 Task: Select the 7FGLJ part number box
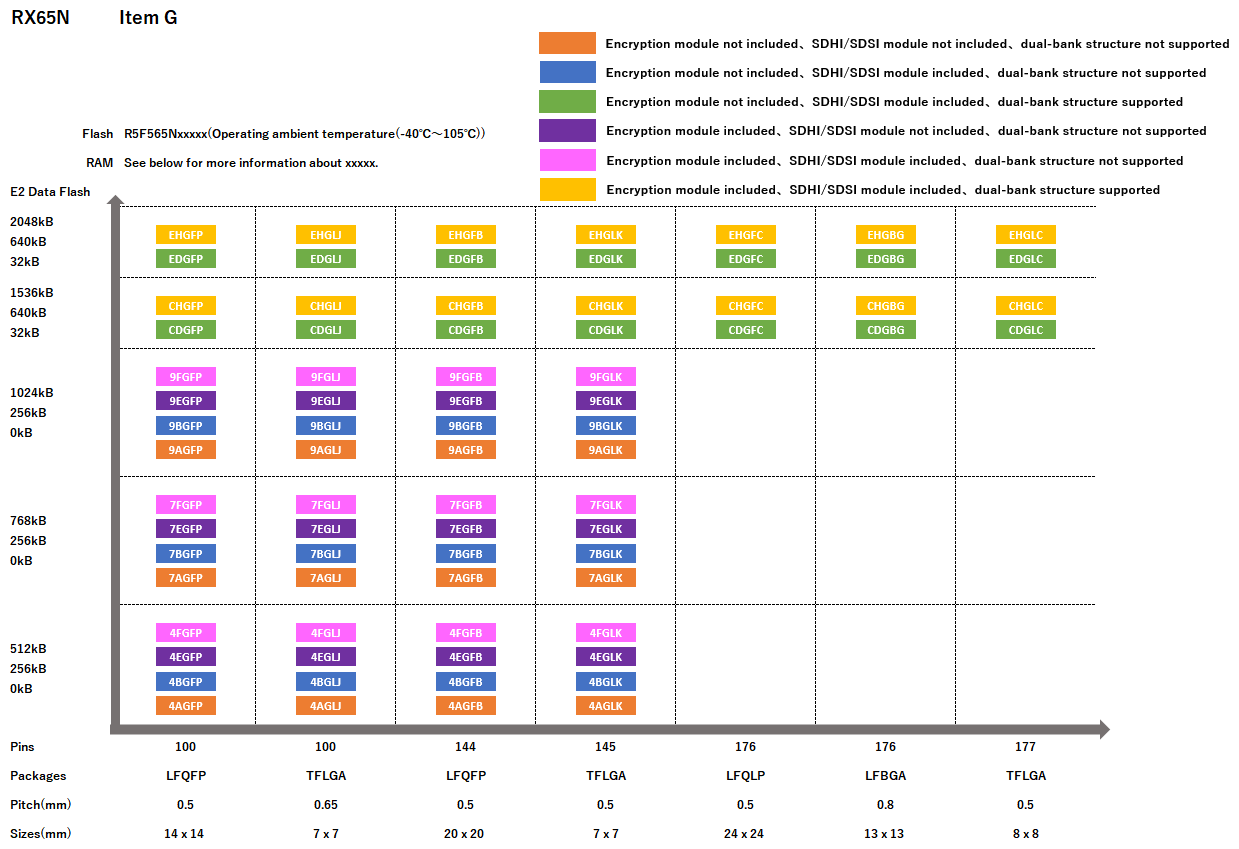click(325, 505)
